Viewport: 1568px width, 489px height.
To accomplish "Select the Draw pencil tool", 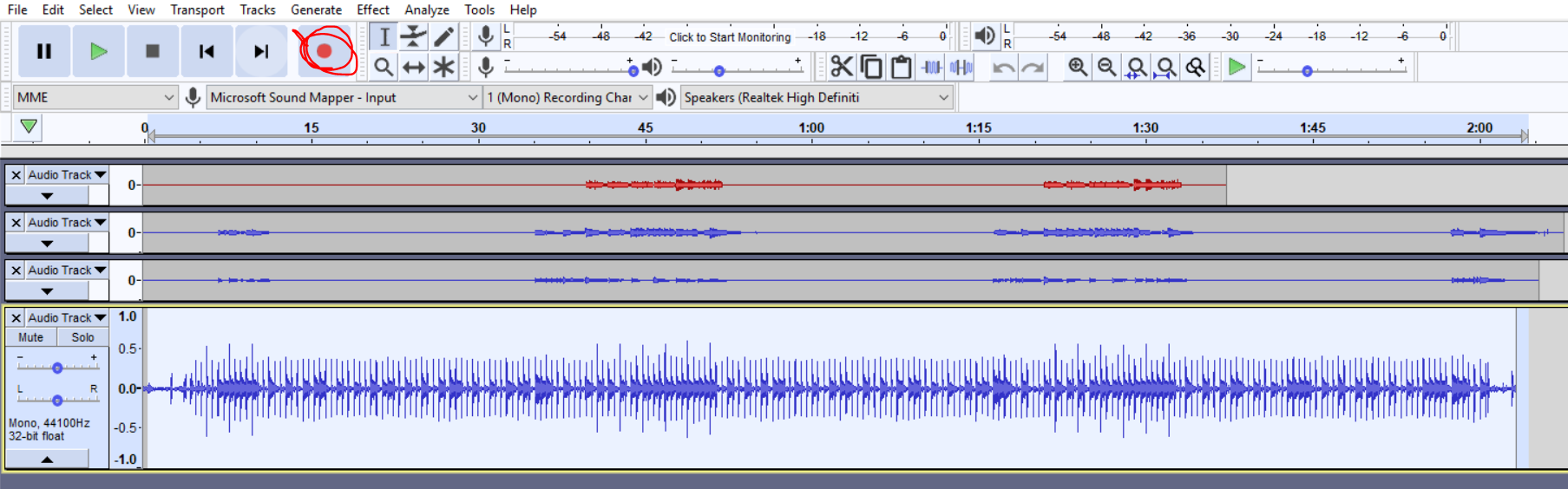I will (x=443, y=36).
